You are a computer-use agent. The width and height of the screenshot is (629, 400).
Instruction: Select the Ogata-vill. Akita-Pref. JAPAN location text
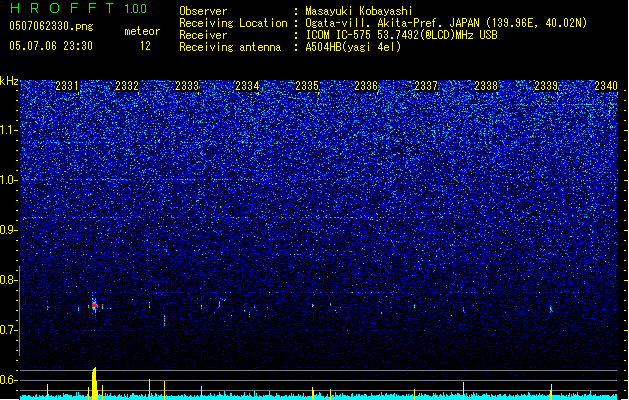[446, 23]
